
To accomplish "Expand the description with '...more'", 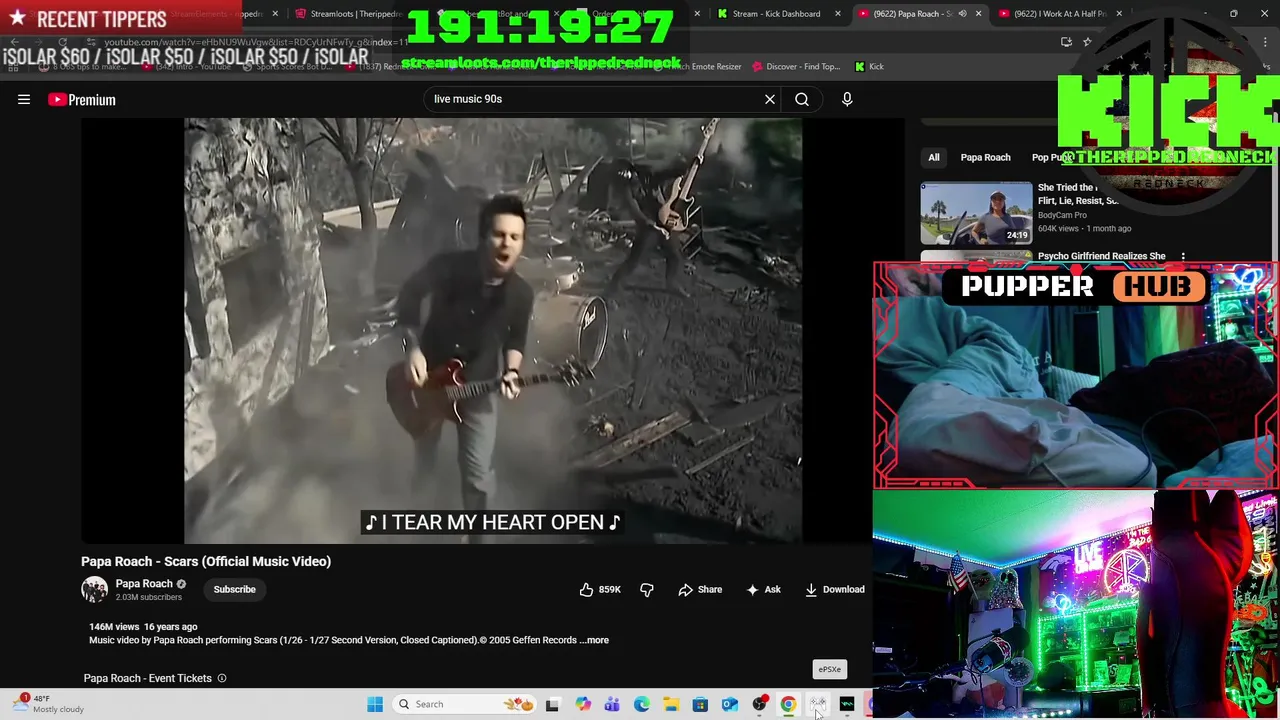I will click(x=597, y=640).
